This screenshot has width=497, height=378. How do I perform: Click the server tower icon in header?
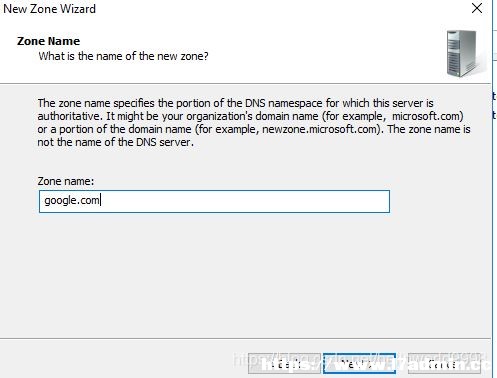(x=463, y=53)
